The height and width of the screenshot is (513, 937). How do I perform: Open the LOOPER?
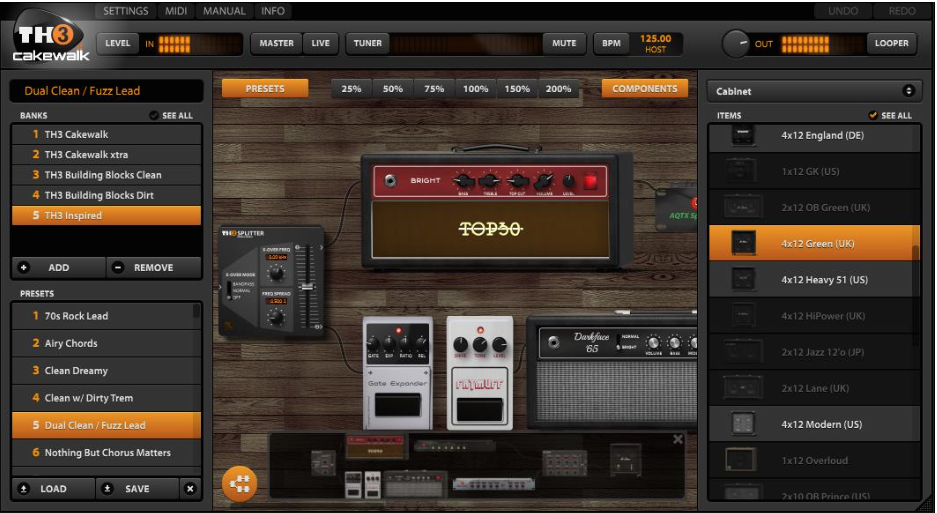(x=892, y=43)
